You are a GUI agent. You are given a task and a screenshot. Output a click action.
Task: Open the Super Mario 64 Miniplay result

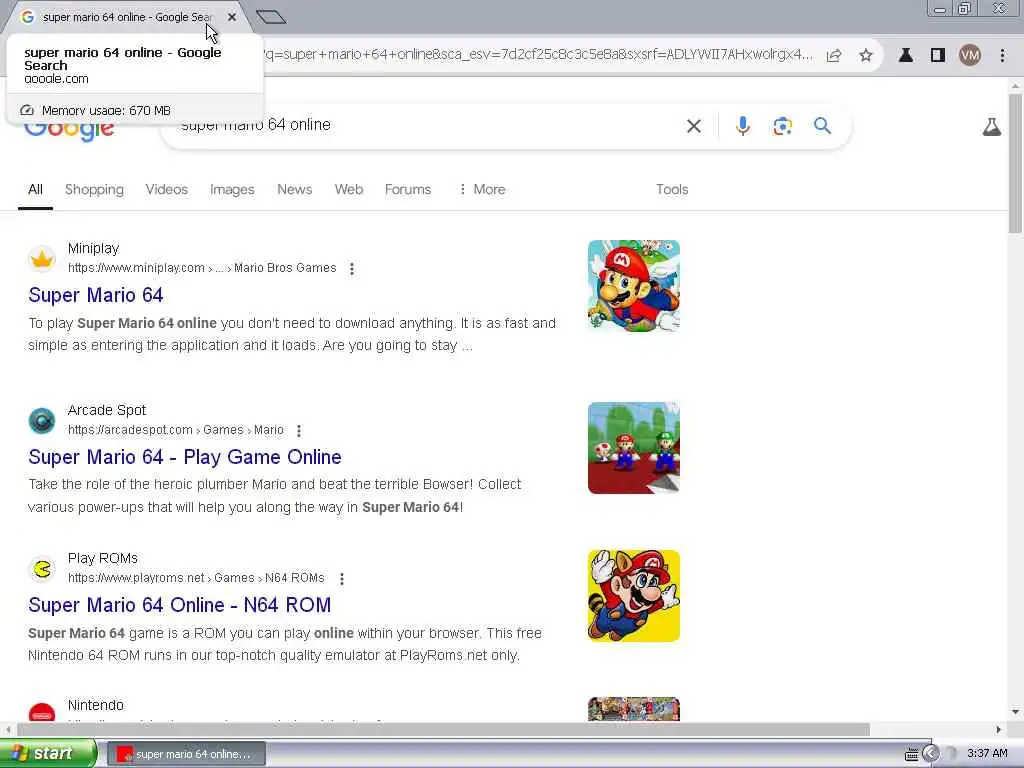(95, 295)
